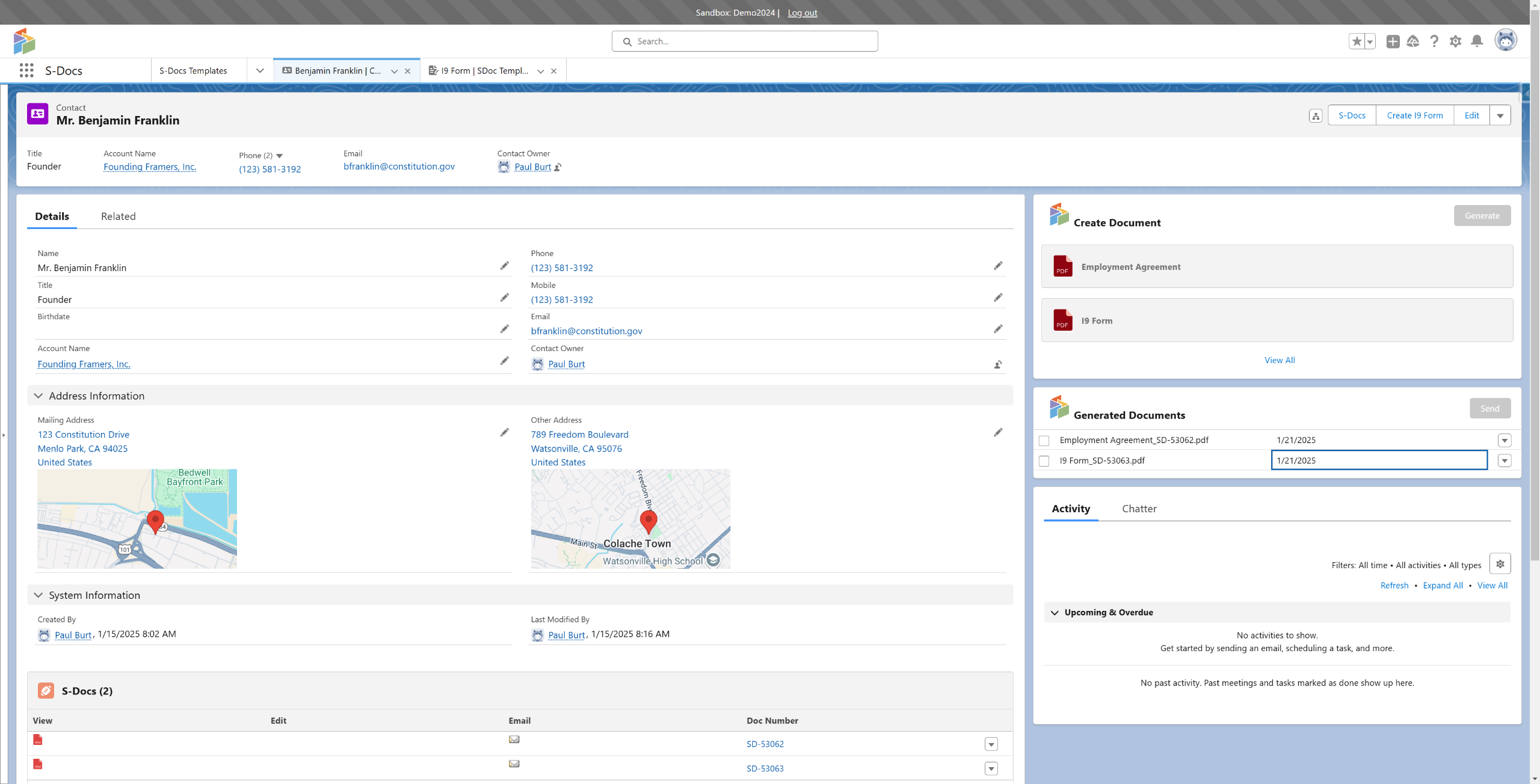Click the activity timeline filter settings gear

pos(1500,564)
